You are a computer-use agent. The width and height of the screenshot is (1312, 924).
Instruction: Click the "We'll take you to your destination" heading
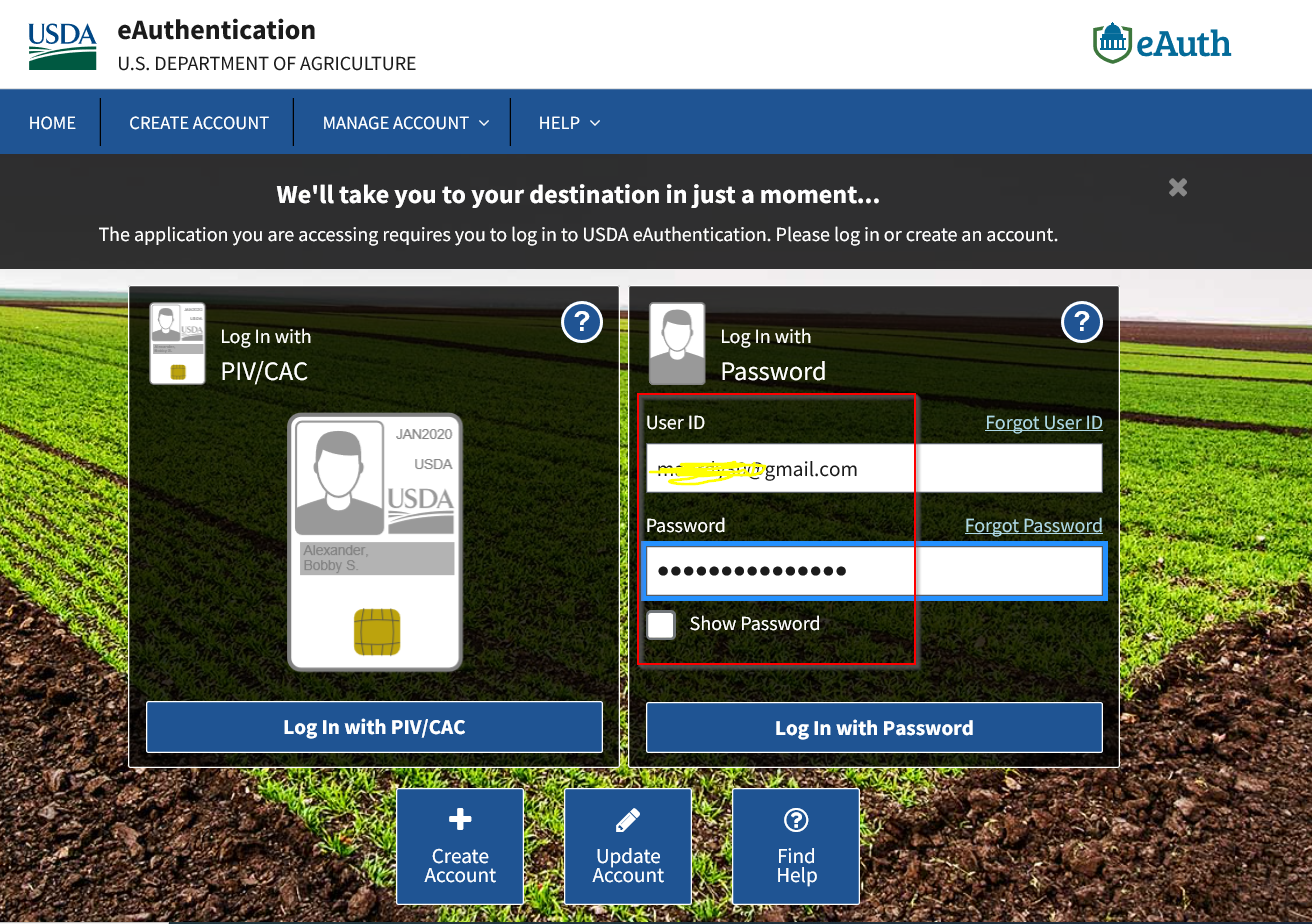tap(578, 194)
